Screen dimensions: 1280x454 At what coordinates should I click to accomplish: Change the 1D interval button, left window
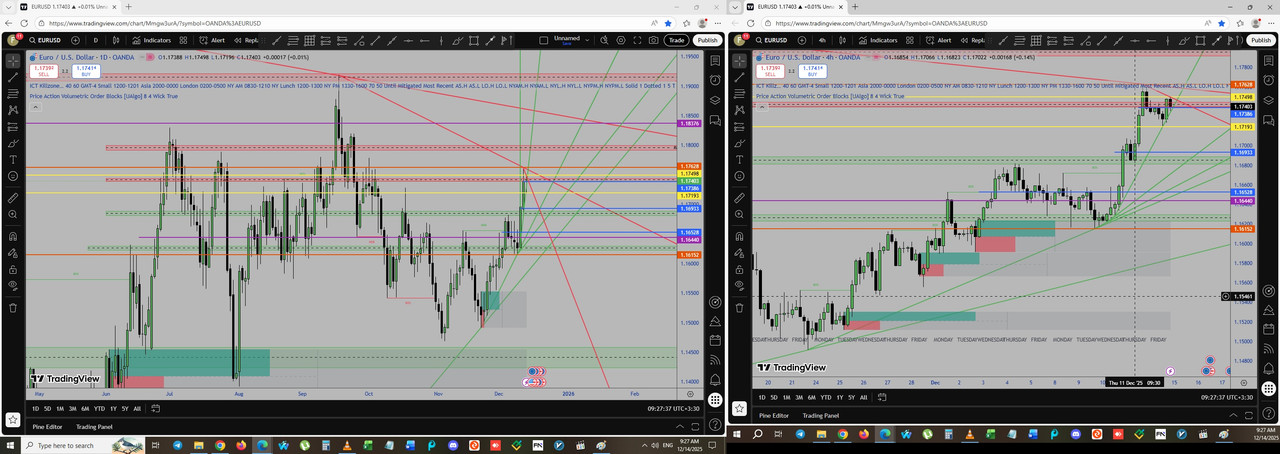click(96, 40)
